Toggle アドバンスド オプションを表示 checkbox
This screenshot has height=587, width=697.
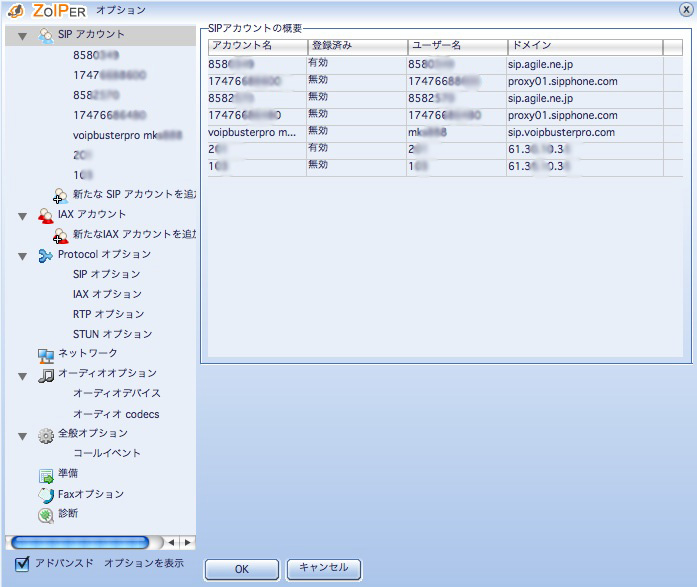pyautogui.click(x=22, y=563)
